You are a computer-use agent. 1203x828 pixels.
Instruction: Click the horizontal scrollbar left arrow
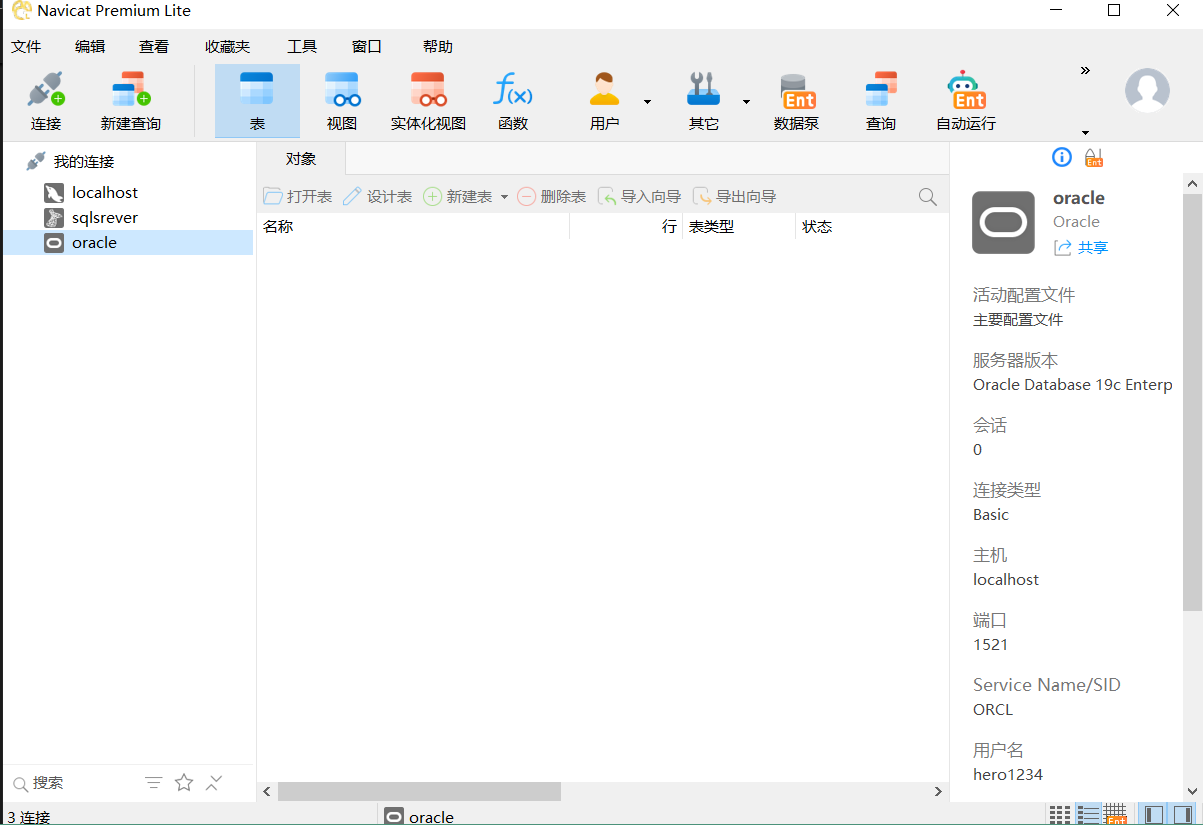[266, 791]
